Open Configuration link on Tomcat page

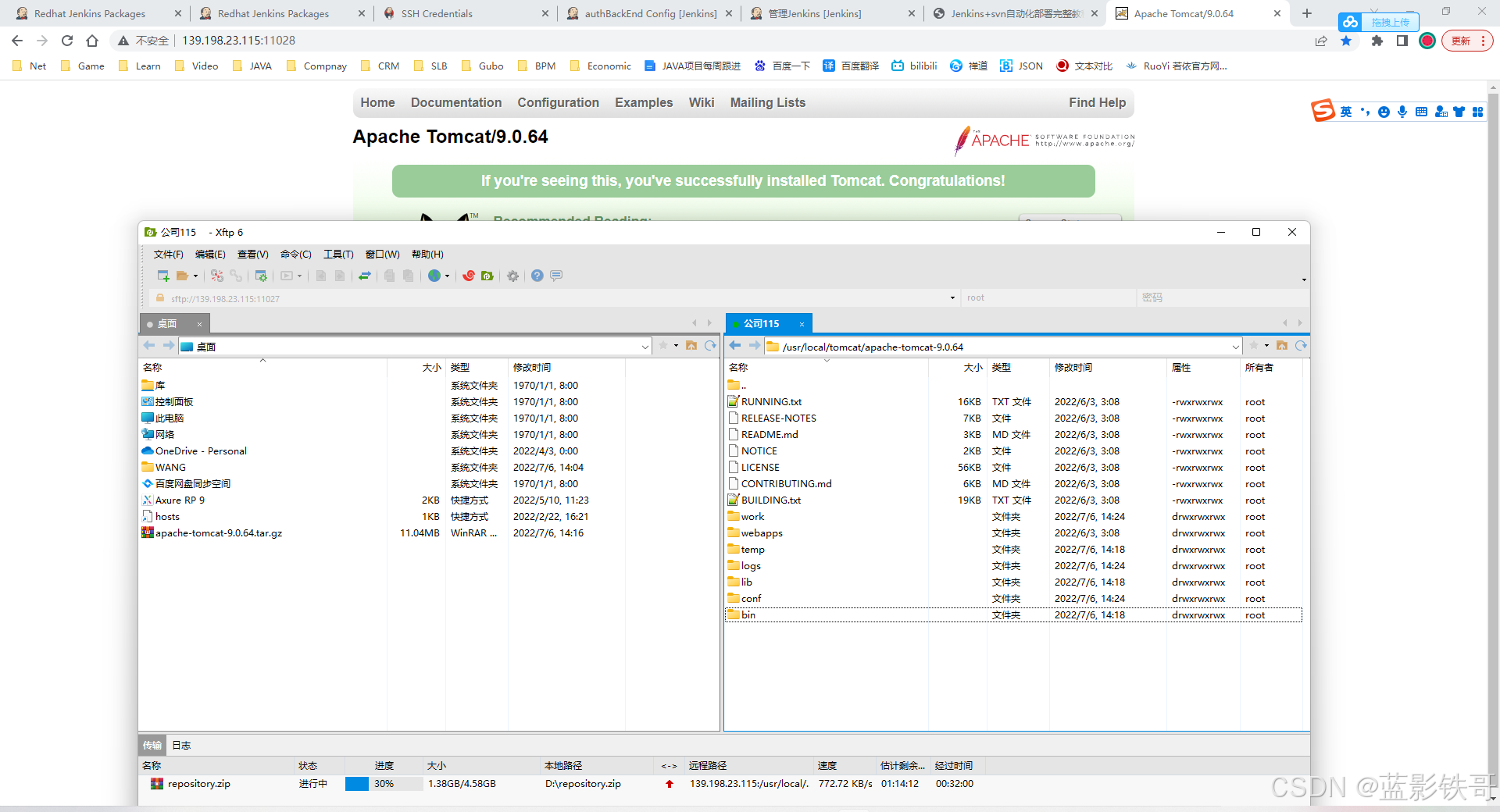[x=558, y=103]
